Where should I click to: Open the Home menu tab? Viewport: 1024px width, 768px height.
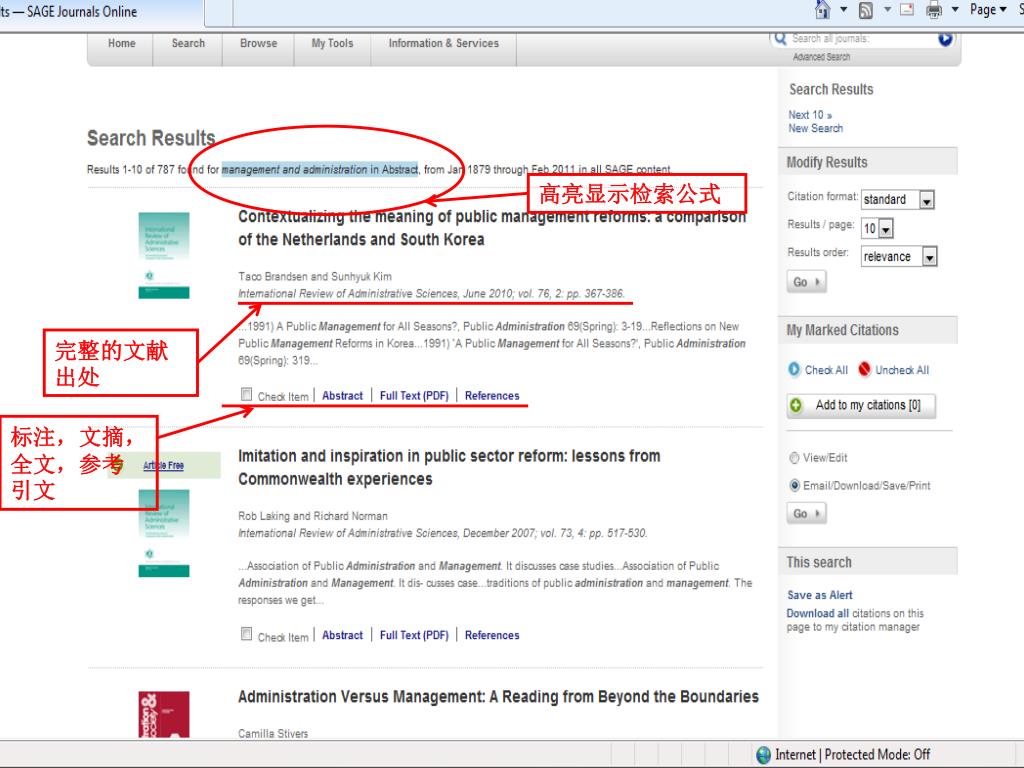[121, 44]
